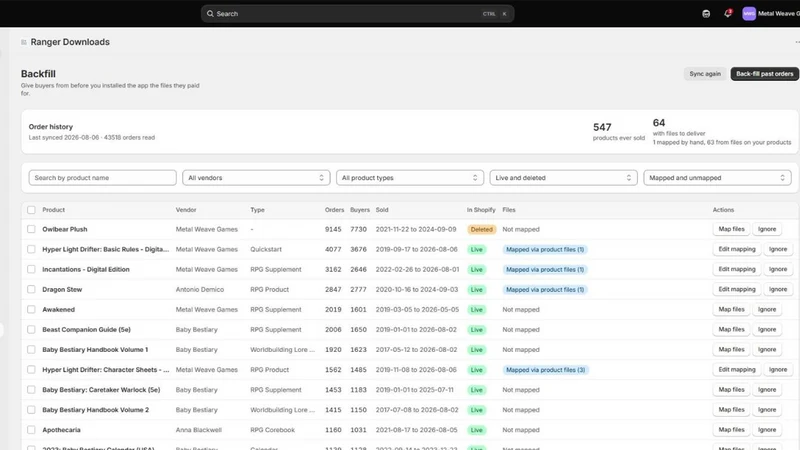Click Edit mapping for Hyper Light Drifter: Character Sheets
The image size is (800, 450).
pyautogui.click(x=737, y=369)
